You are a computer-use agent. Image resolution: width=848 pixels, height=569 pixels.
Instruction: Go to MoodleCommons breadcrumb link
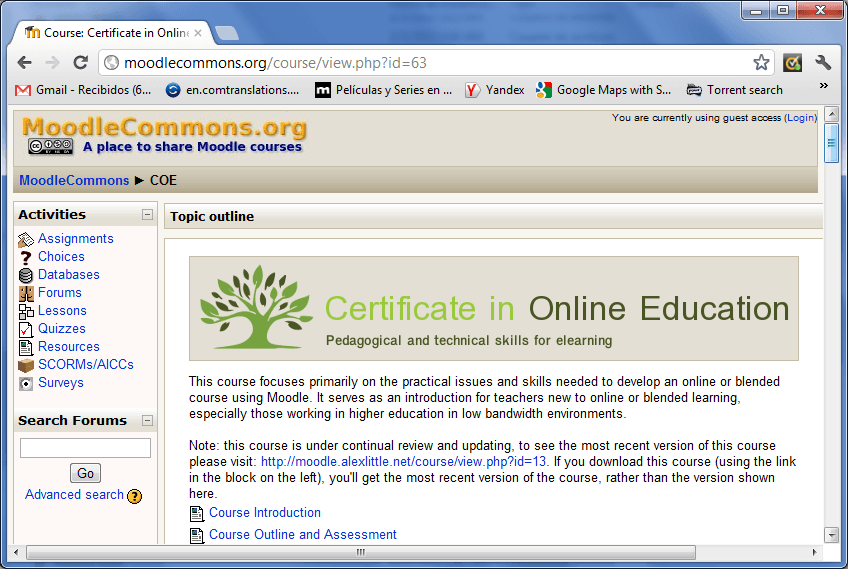point(74,180)
